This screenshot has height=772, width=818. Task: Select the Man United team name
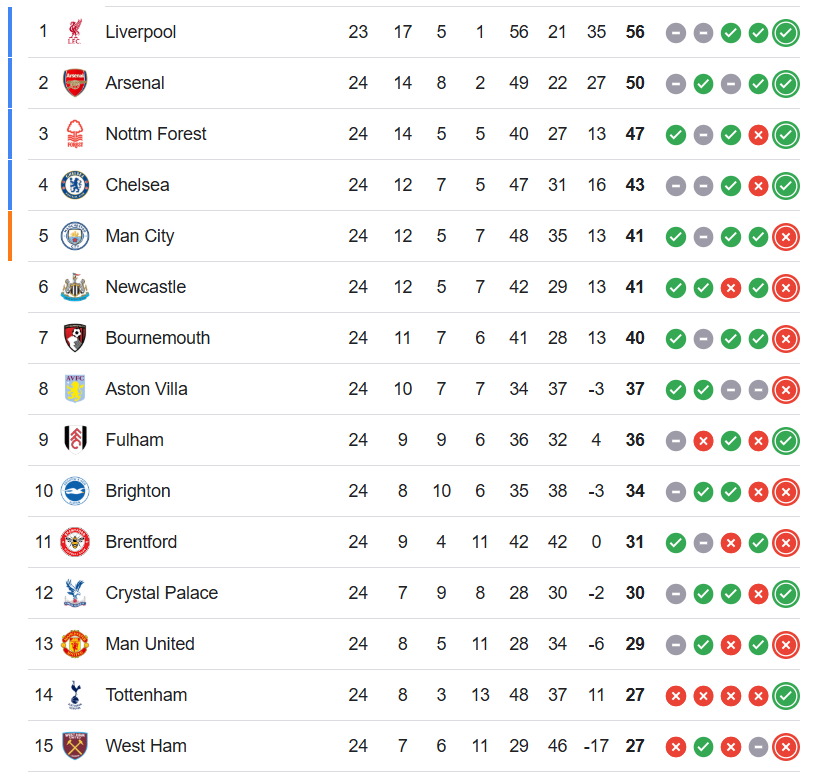pos(150,644)
